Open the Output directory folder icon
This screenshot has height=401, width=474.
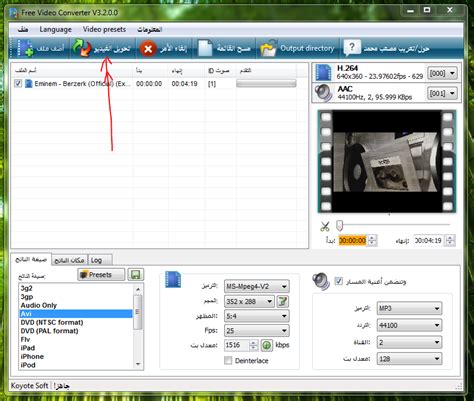point(268,49)
